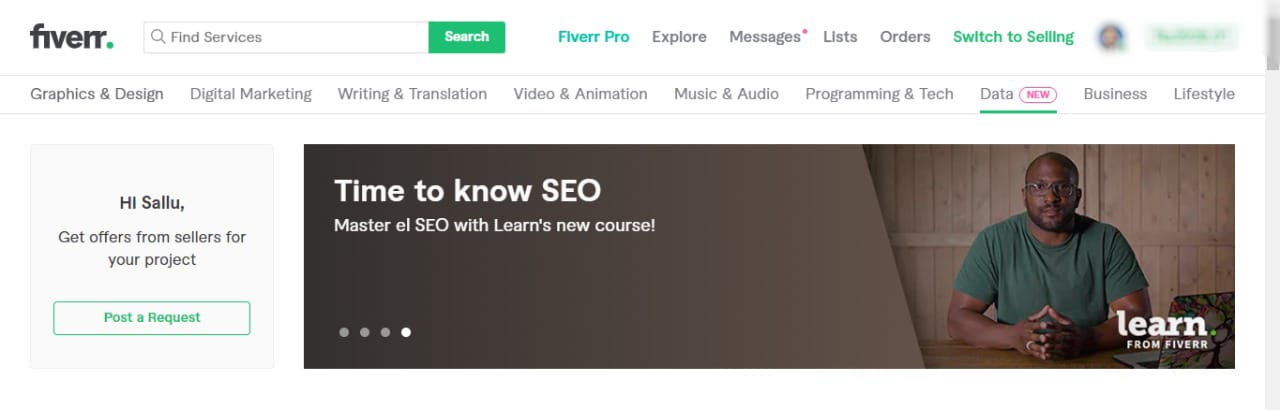Click the Time to know SEO banner

pos(769,256)
